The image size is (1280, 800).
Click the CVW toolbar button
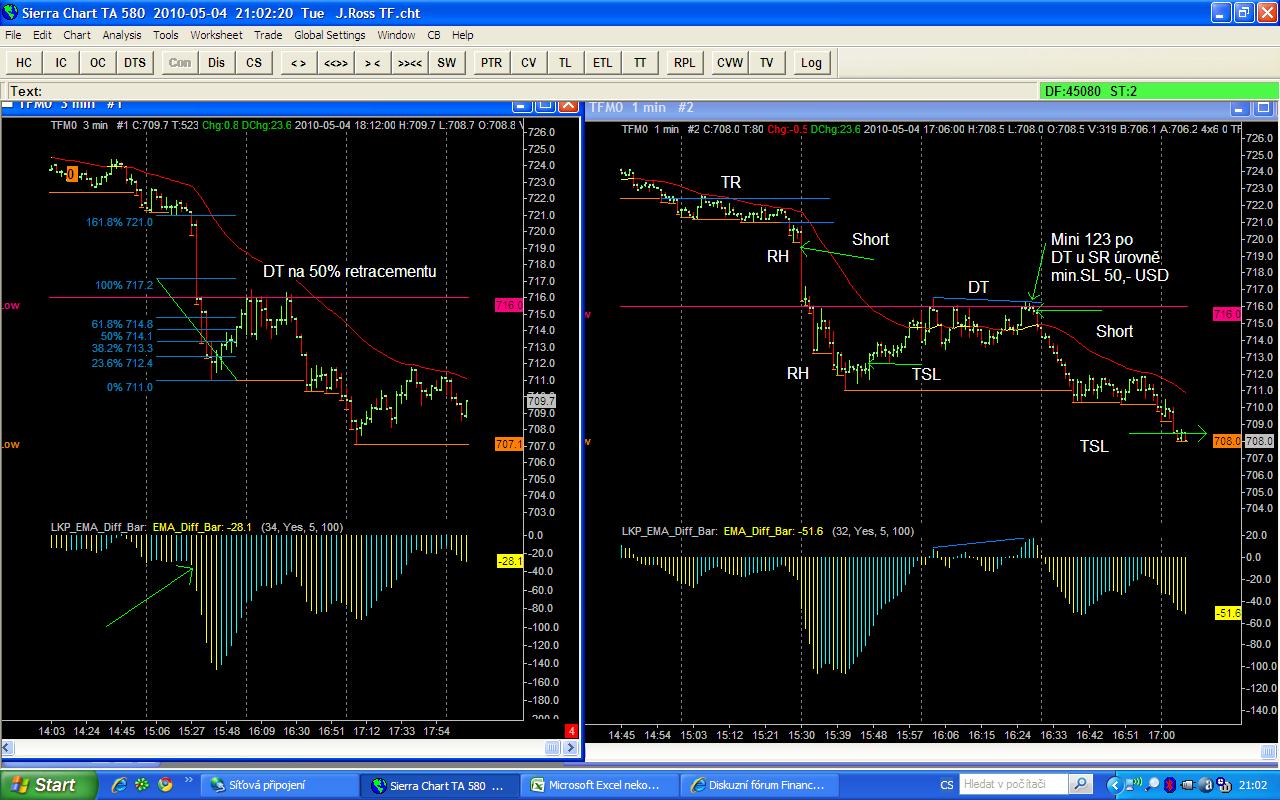click(730, 62)
